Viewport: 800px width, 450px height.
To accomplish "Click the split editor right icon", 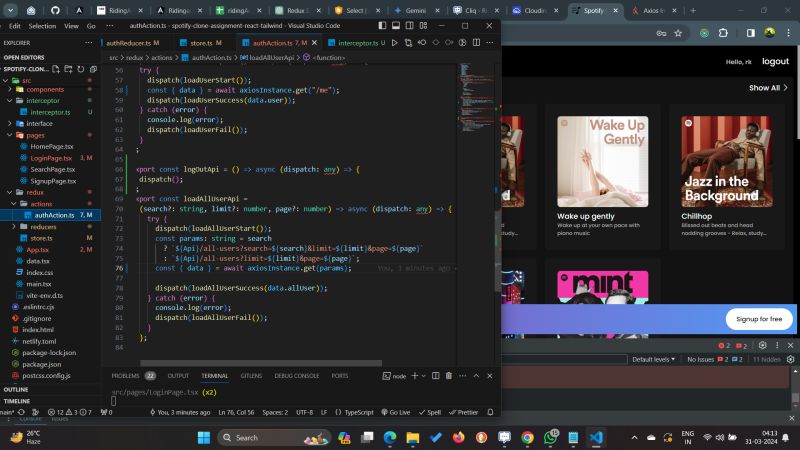I will (x=476, y=43).
